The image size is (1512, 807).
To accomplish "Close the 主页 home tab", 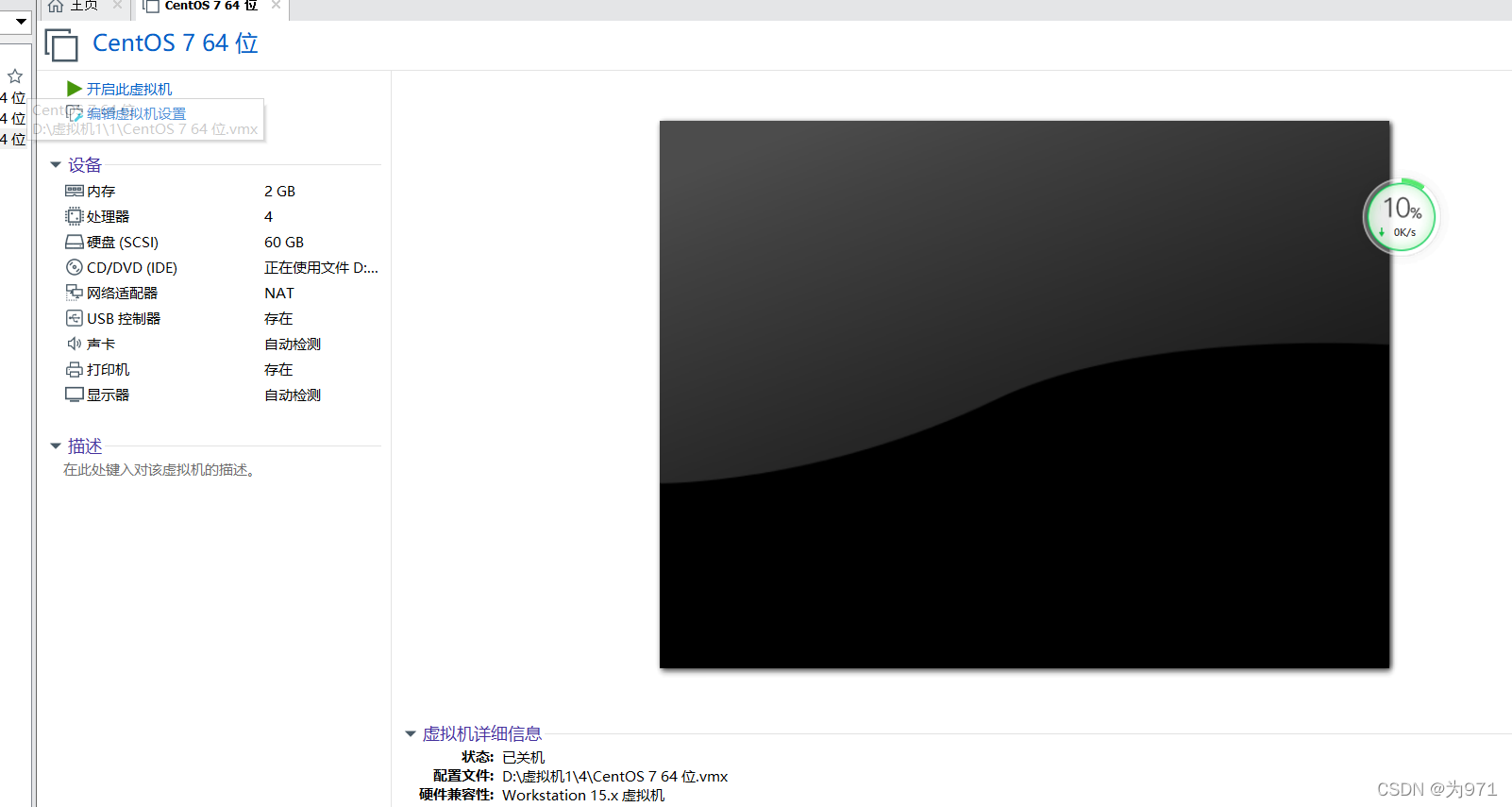I will point(117,6).
